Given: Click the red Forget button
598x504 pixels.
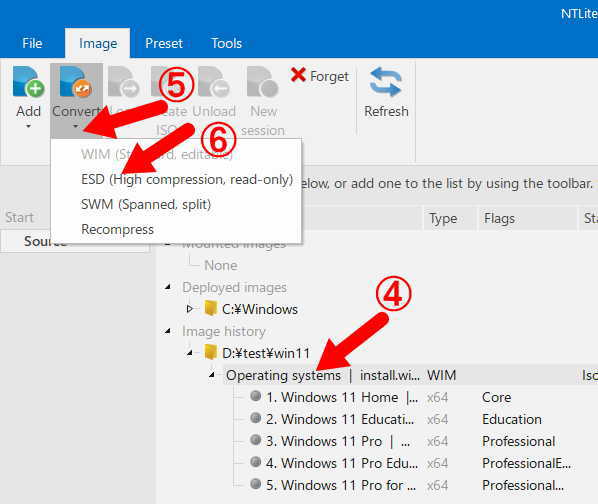Looking at the screenshot, I should pyautogui.click(x=319, y=76).
